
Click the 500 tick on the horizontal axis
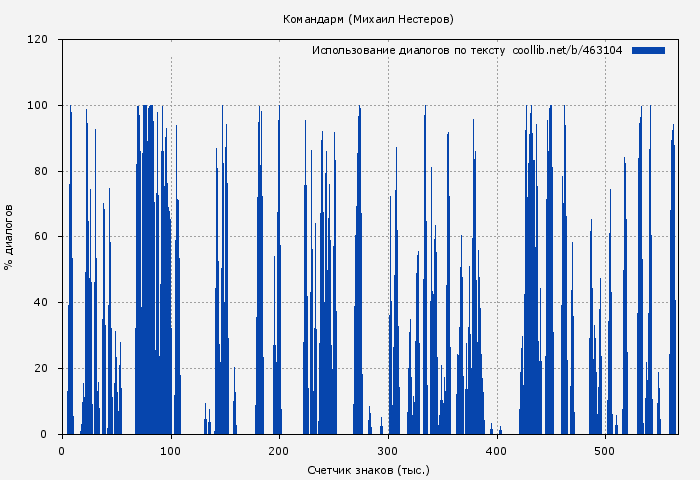pos(606,451)
